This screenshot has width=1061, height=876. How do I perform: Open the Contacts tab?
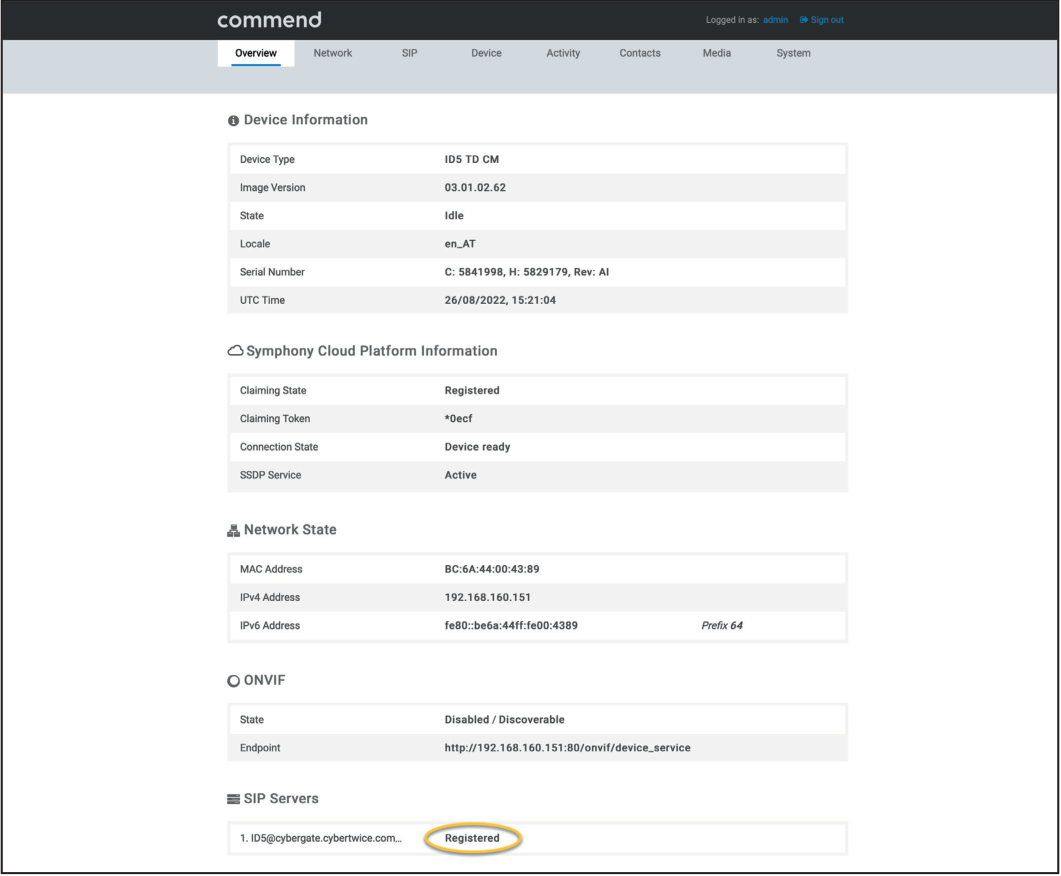point(641,53)
